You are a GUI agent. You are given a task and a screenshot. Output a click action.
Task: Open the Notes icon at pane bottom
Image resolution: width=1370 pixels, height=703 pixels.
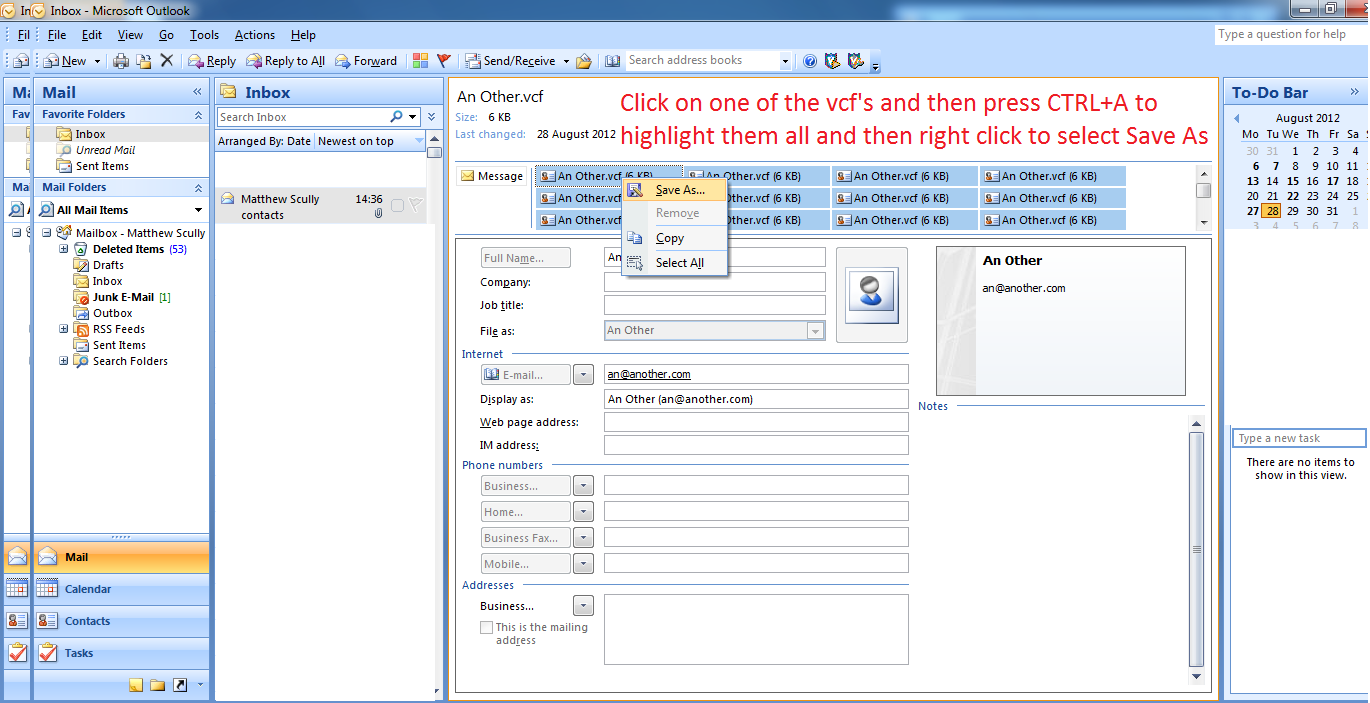[x=136, y=685]
